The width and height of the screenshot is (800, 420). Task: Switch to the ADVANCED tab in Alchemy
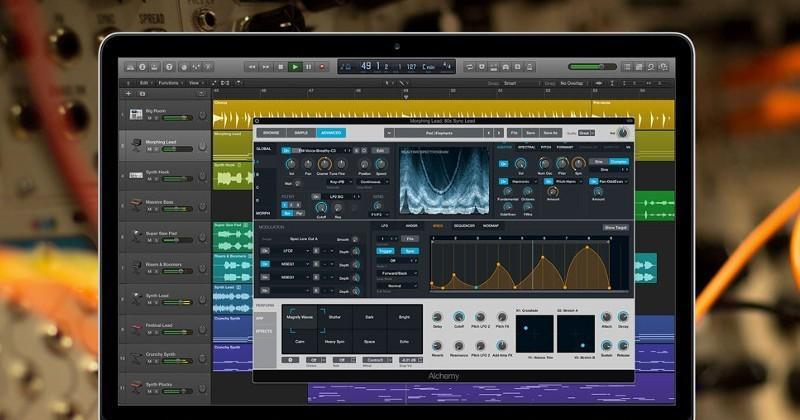(x=331, y=133)
